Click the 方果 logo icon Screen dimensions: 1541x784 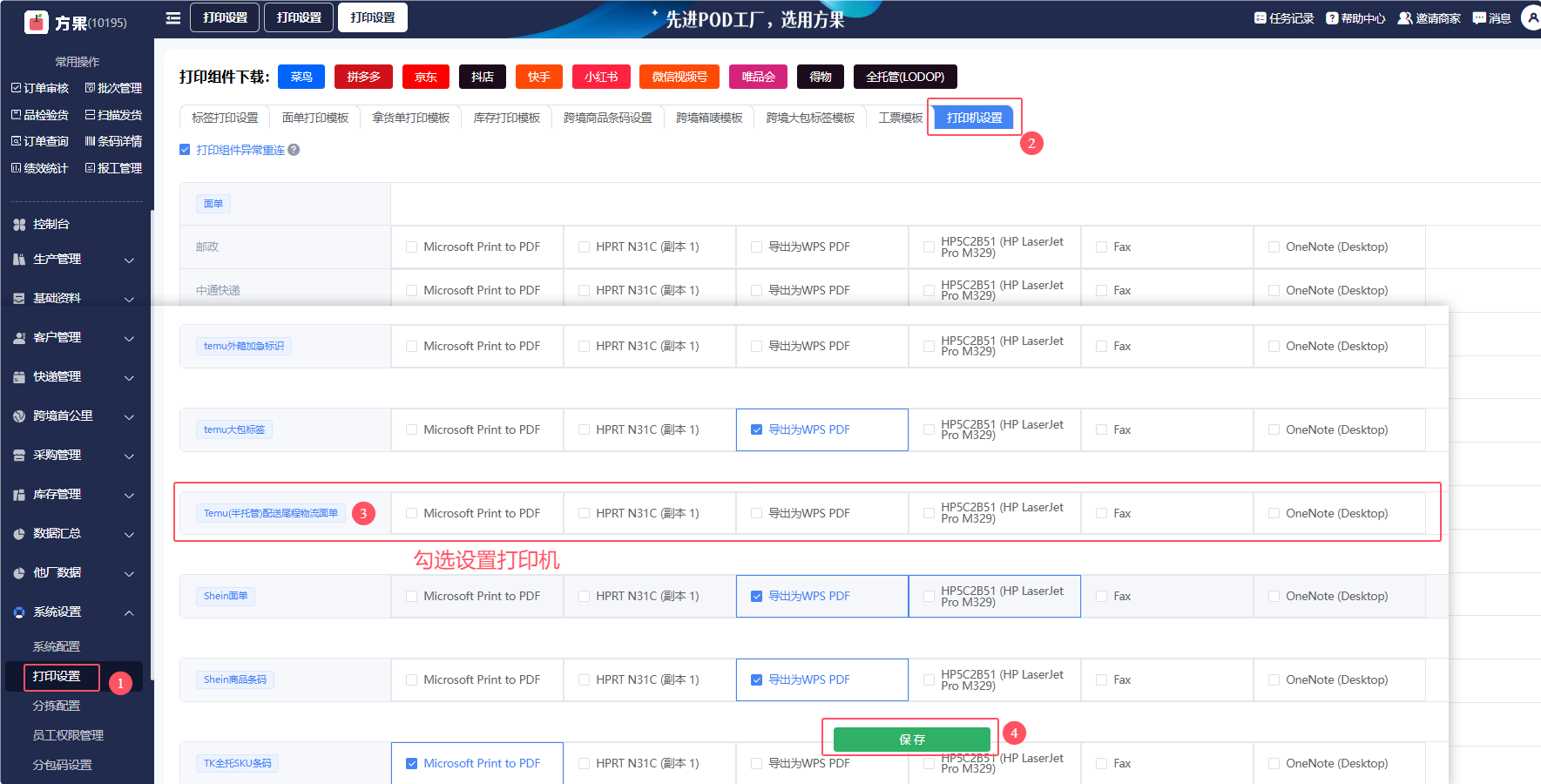point(37,22)
